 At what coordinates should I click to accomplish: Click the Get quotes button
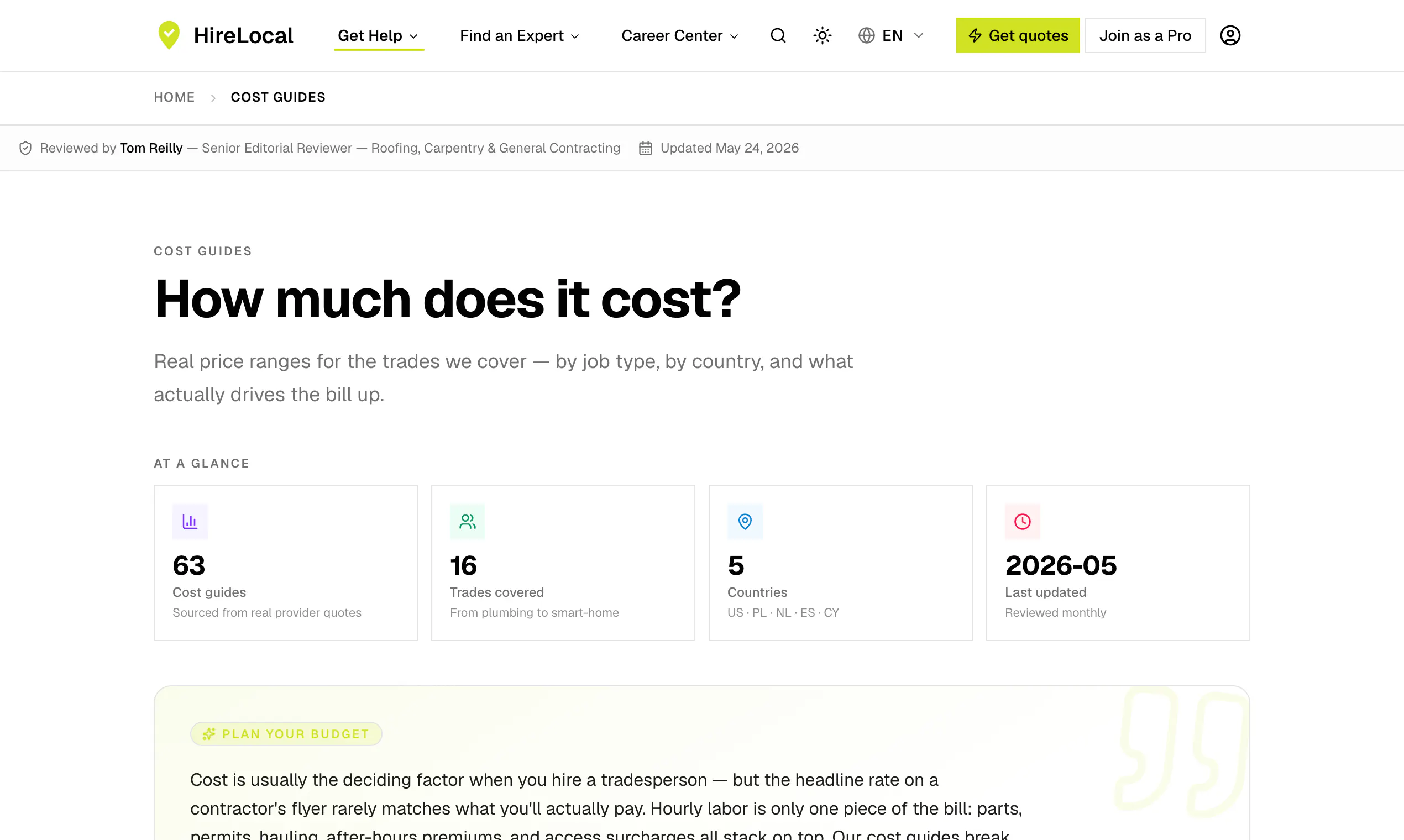1017,36
